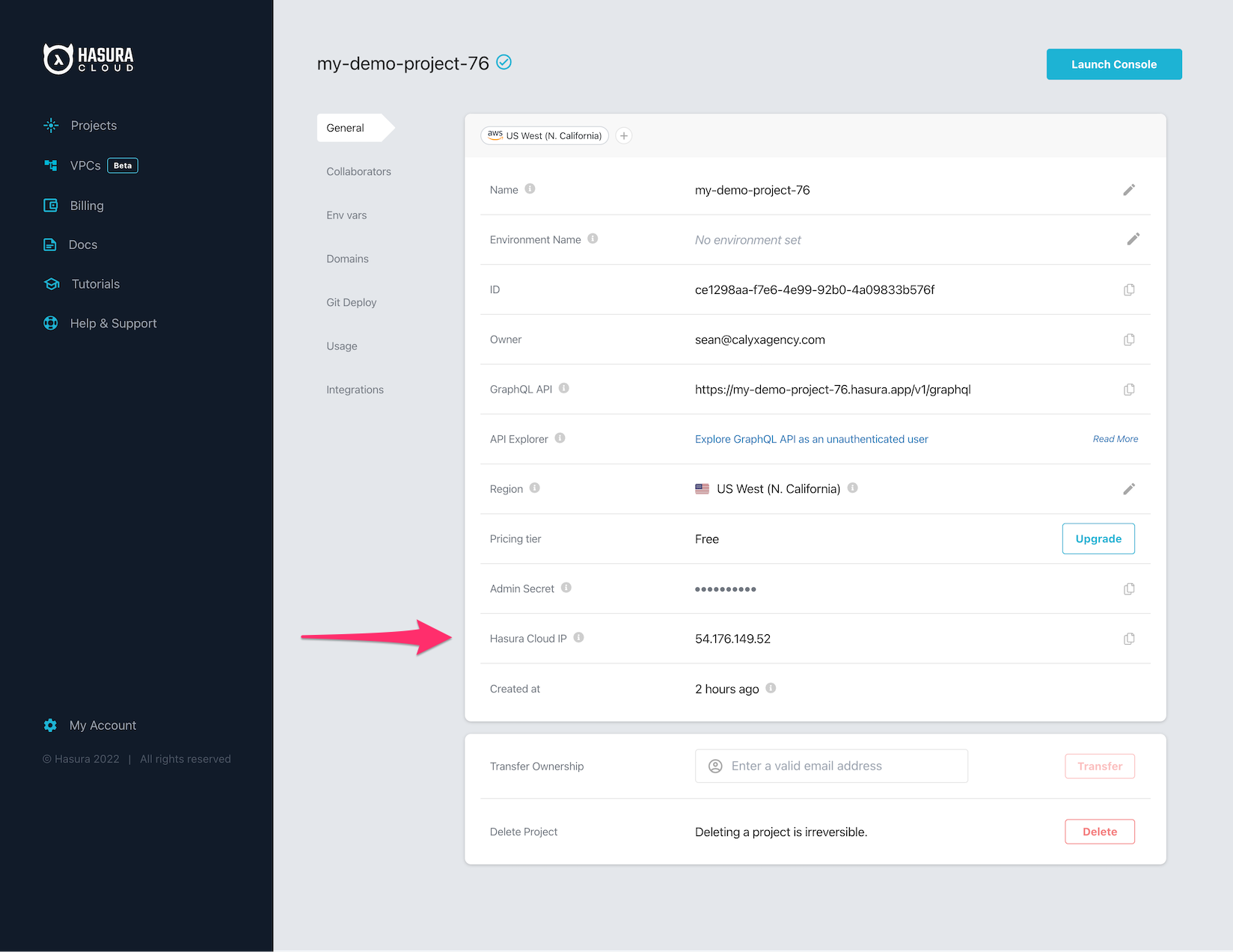Open the Explore GraphQL API link
This screenshot has width=1233, height=952.
[811, 440]
